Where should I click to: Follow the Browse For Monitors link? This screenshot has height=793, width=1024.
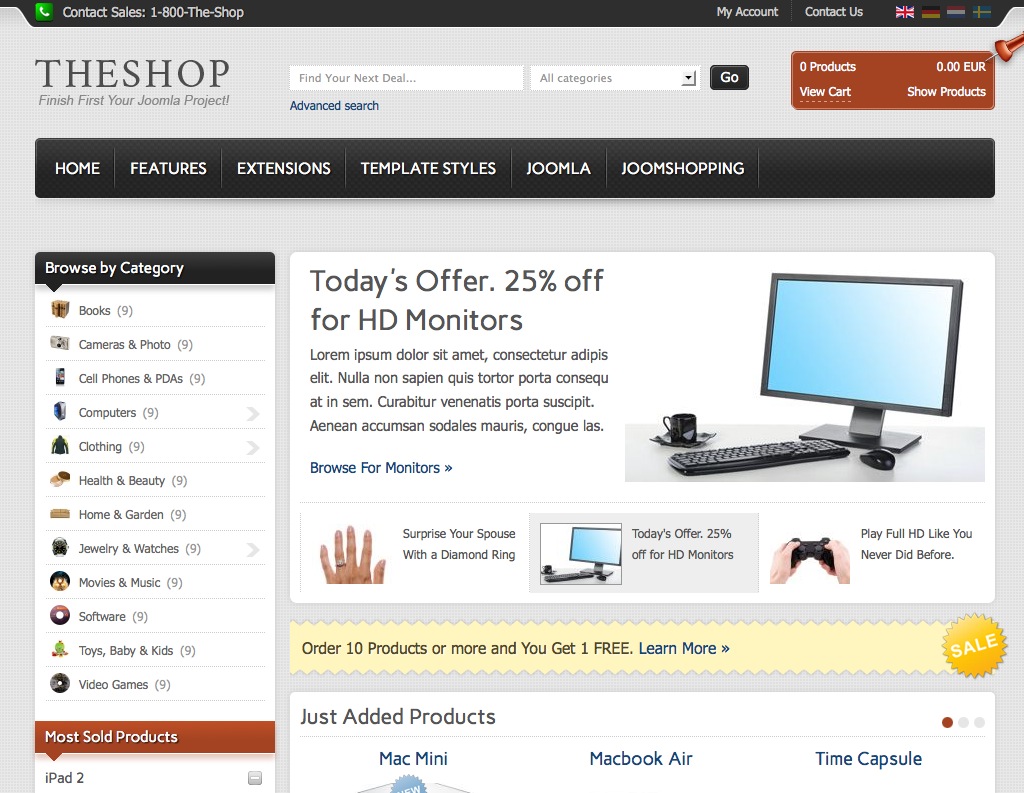[381, 468]
